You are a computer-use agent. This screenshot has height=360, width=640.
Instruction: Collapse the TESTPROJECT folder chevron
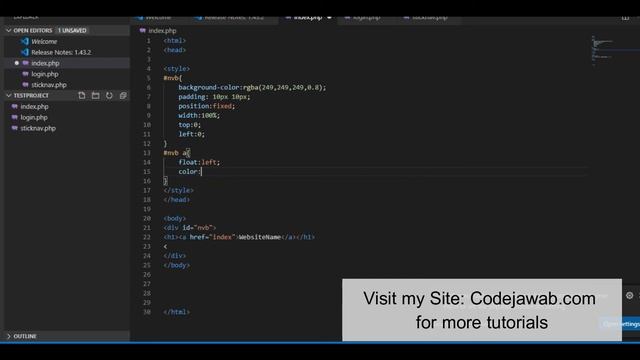(x=9, y=96)
